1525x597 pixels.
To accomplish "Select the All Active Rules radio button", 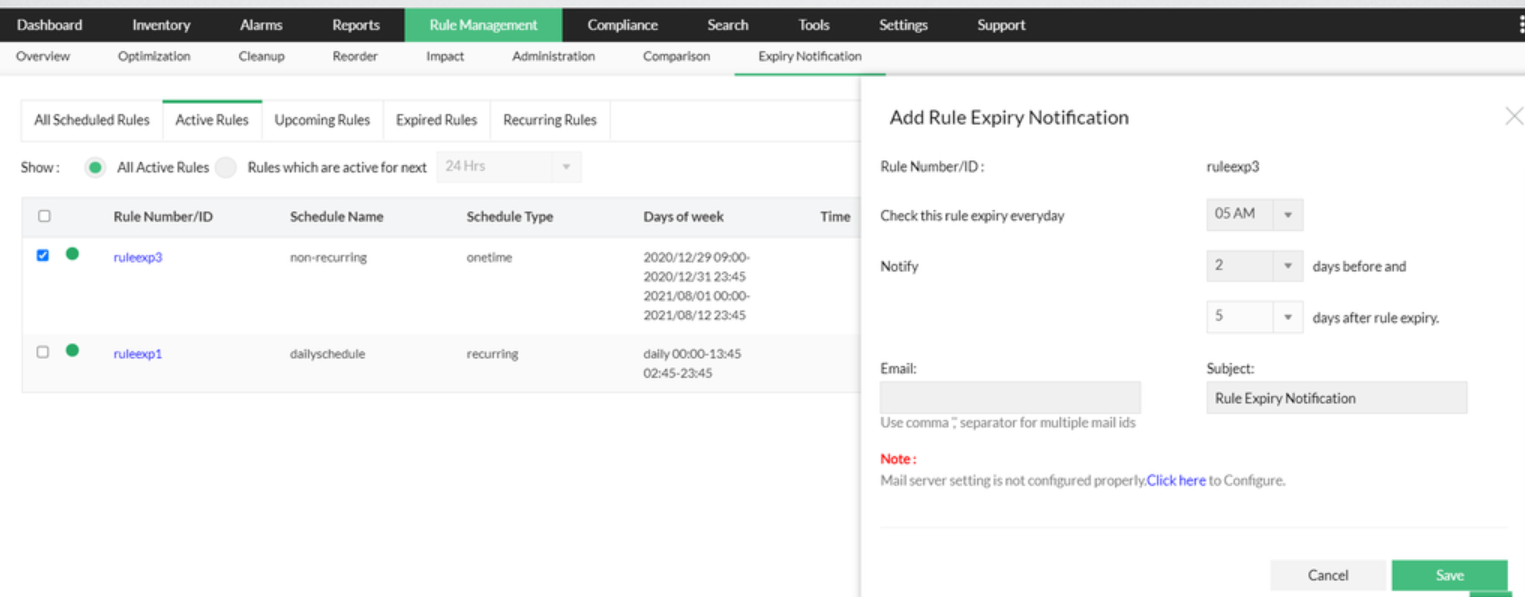I will (95, 168).
